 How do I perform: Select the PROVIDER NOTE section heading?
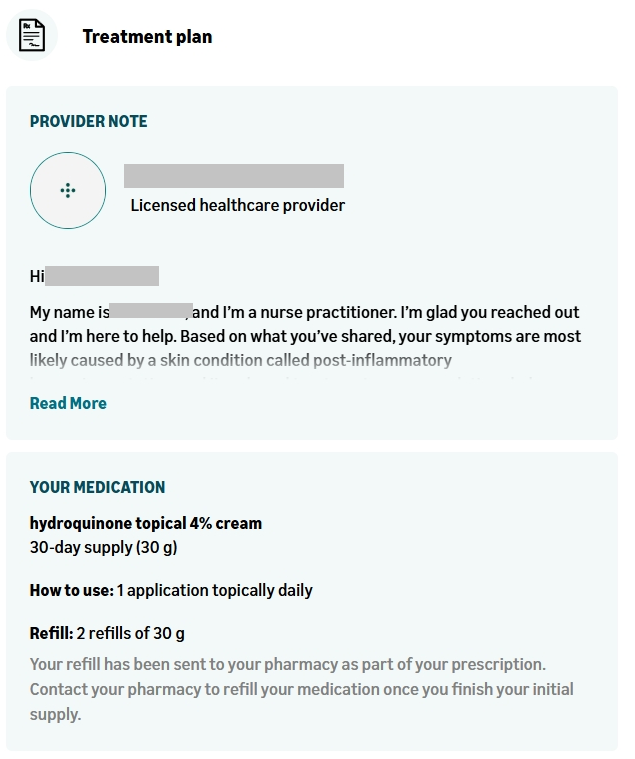[88, 122]
